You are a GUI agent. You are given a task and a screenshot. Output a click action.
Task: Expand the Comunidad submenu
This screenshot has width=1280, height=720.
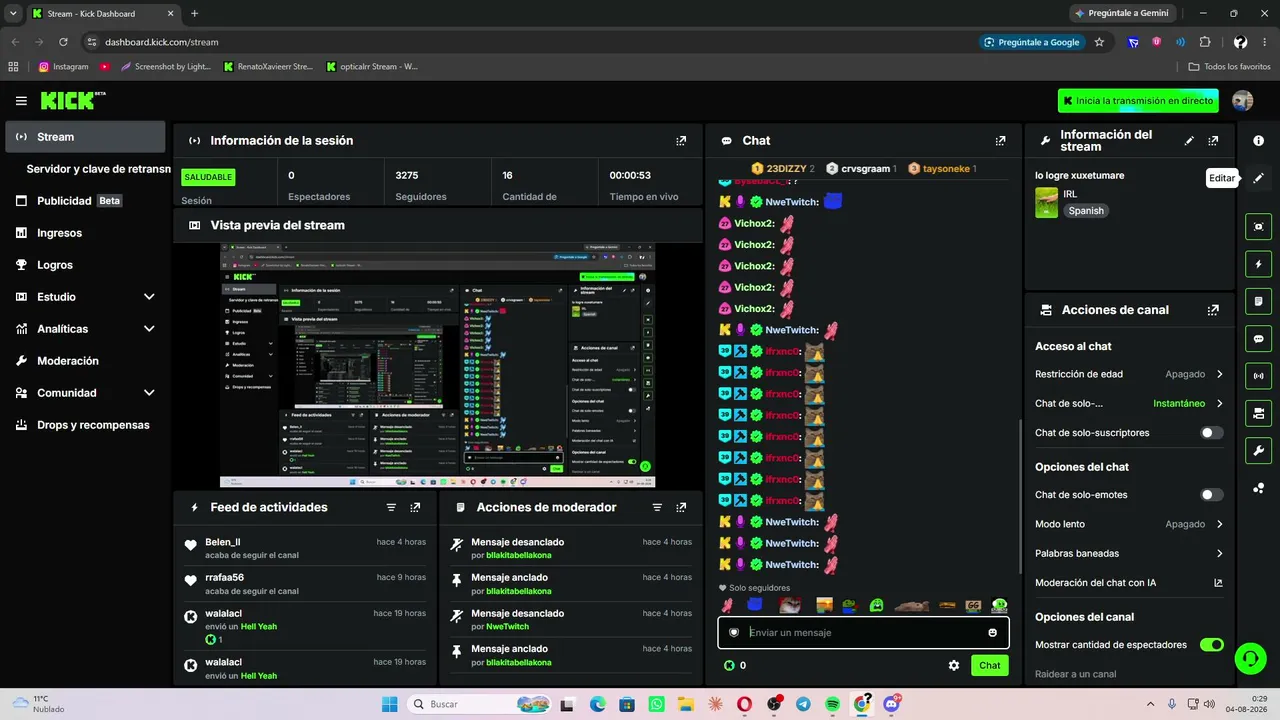coord(149,393)
